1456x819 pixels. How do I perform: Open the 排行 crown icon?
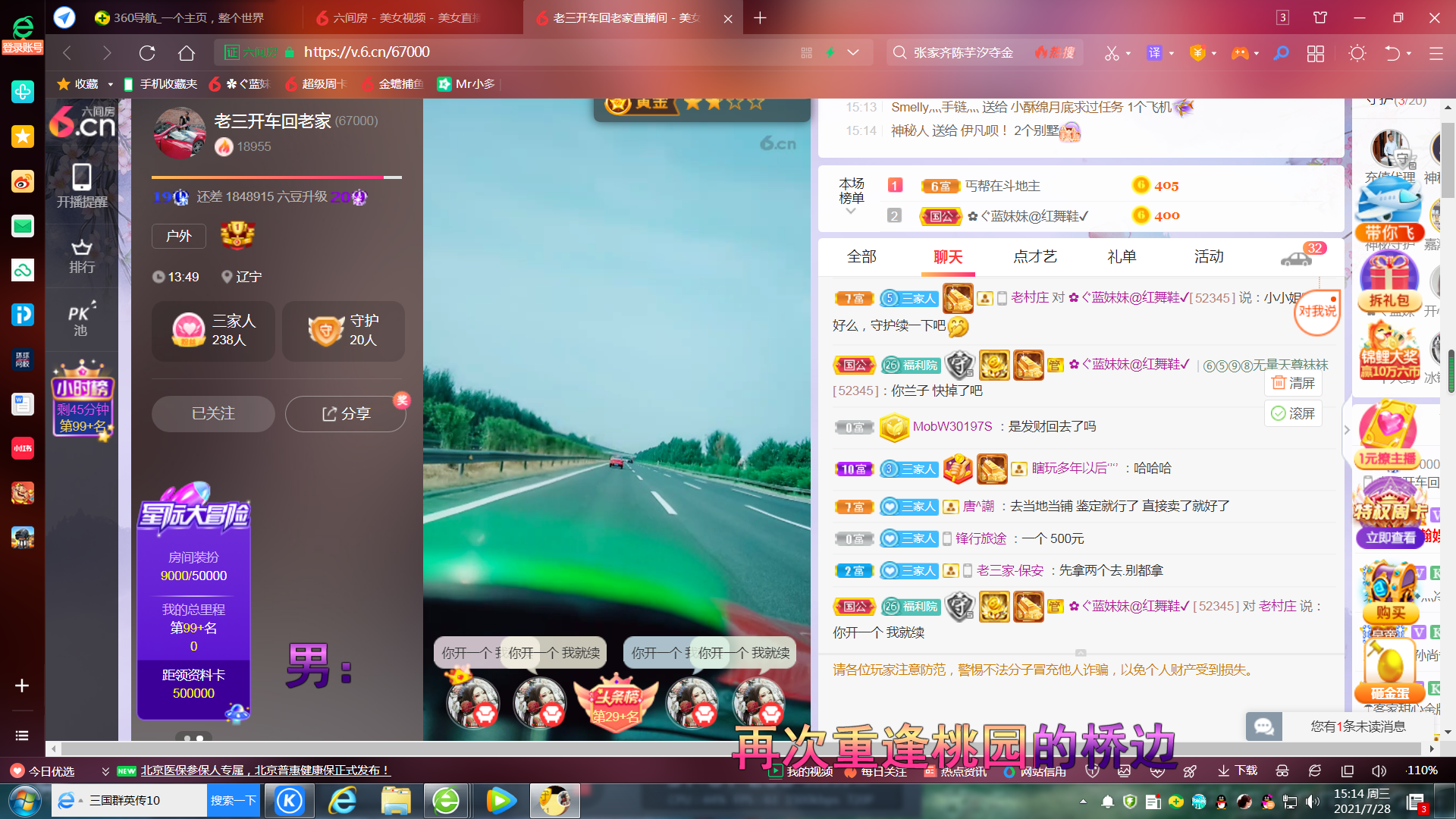(x=82, y=256)
